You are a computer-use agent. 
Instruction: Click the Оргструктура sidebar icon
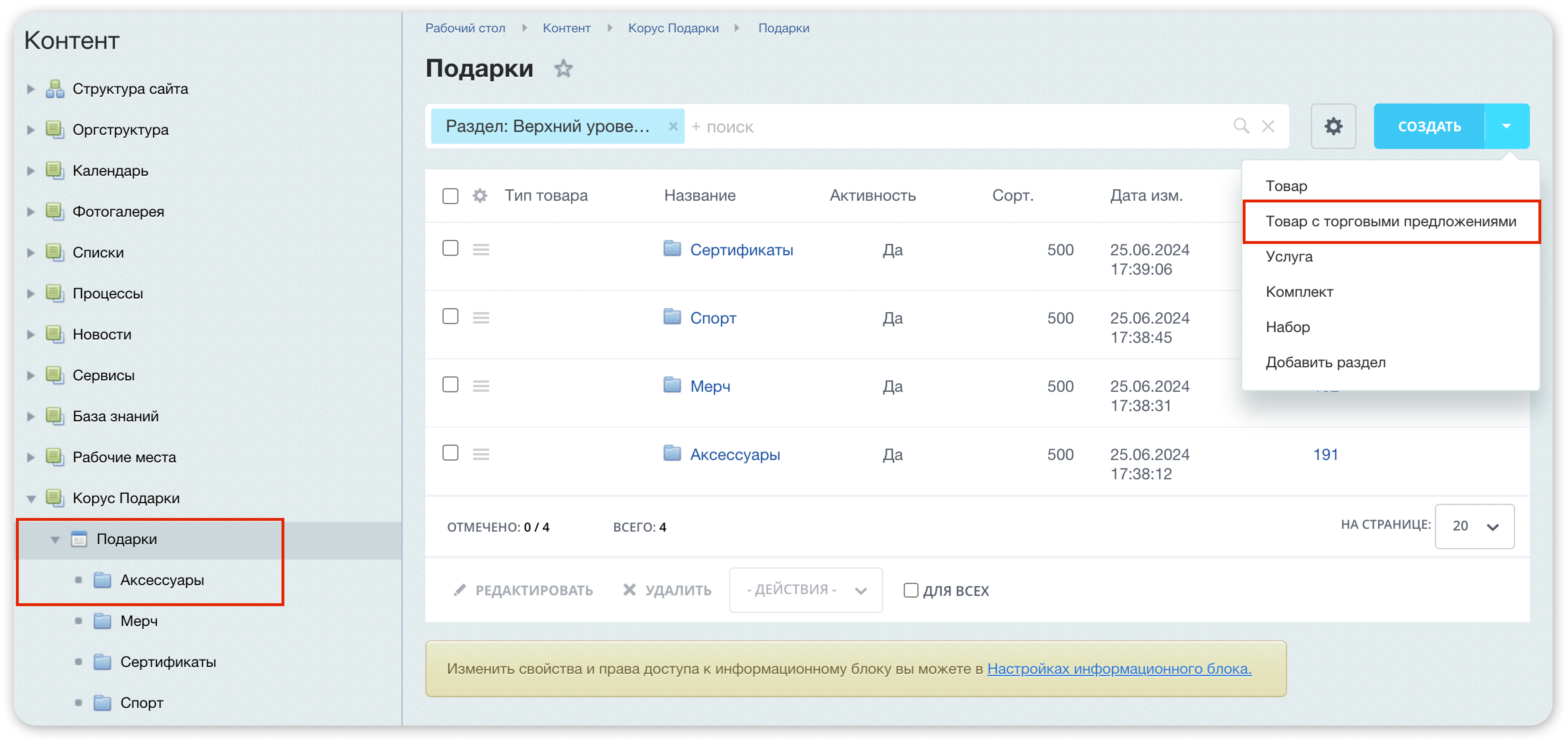55,129
